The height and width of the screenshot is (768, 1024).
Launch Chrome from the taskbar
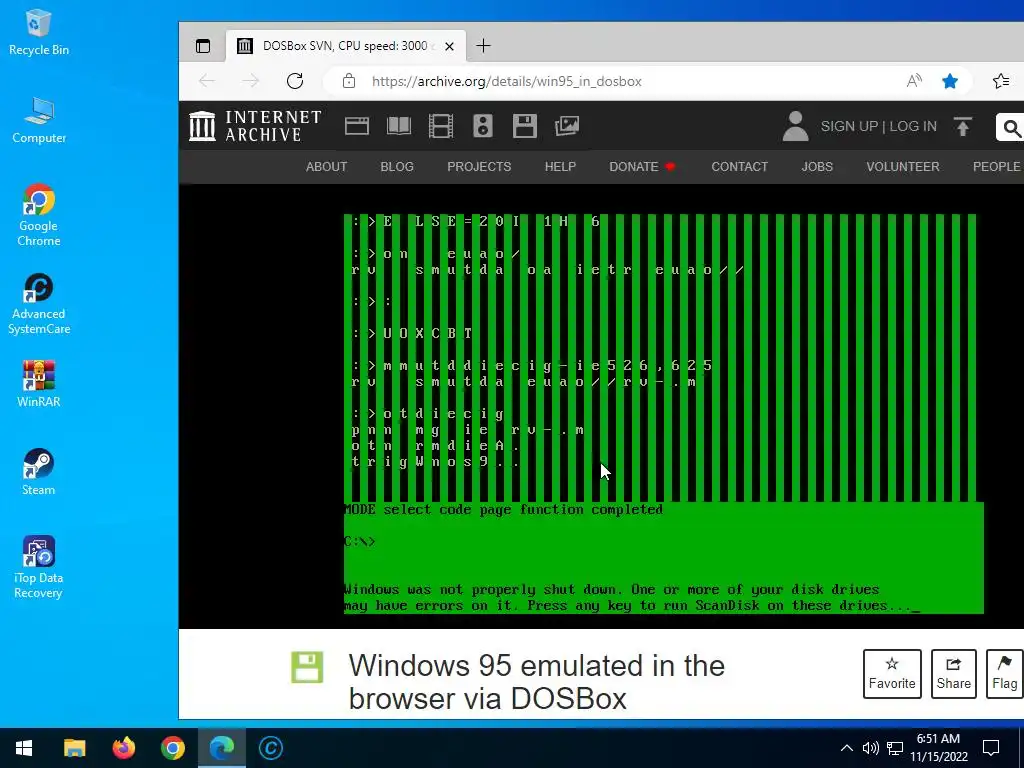coord(173,748)
